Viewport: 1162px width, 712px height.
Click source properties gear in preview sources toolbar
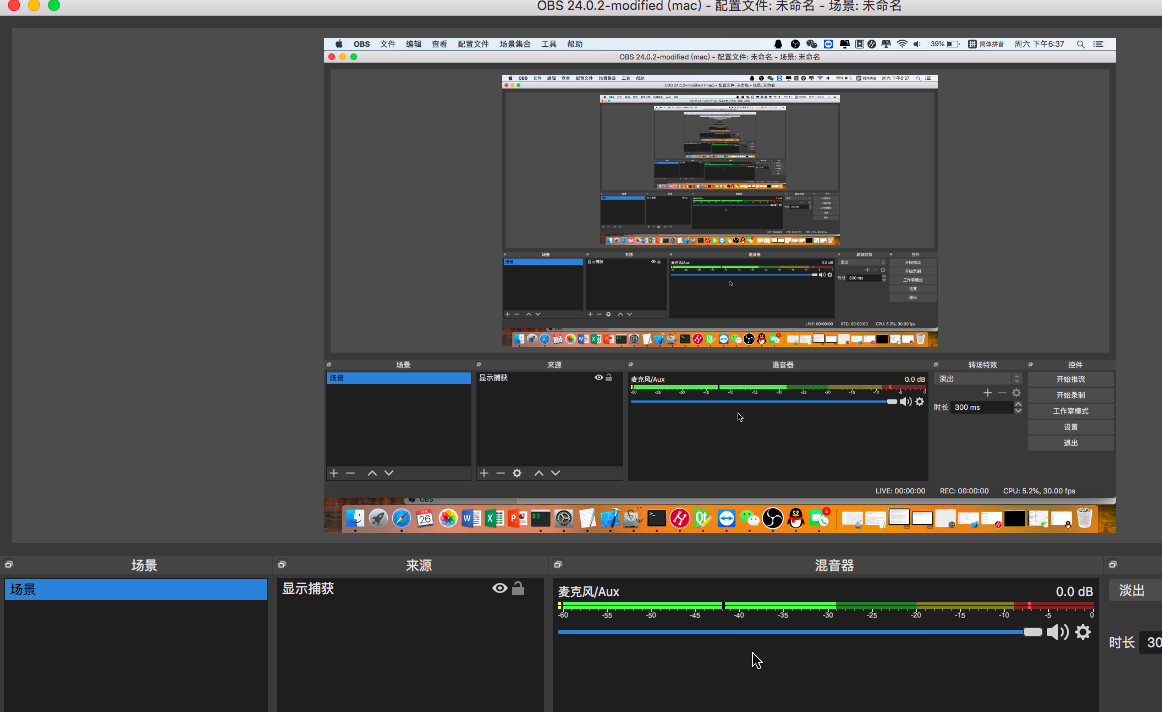pos(517,473)
